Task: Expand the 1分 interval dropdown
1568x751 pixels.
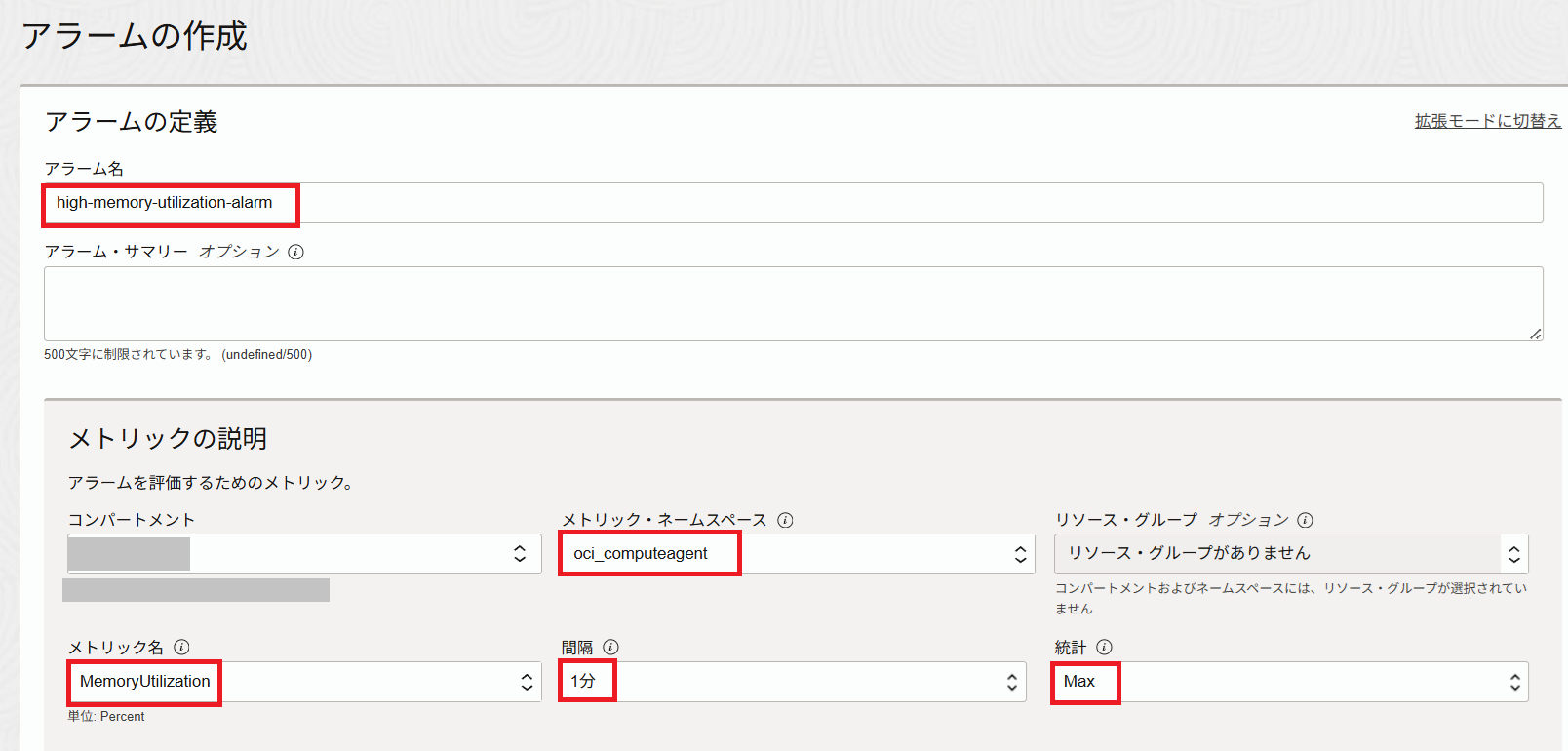Action: click(x=793, y=682)
